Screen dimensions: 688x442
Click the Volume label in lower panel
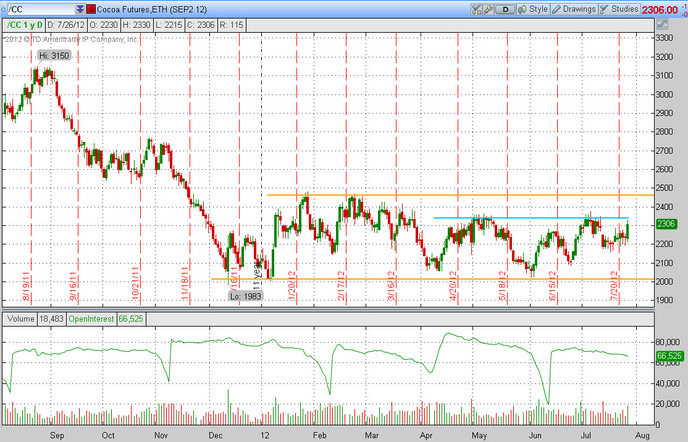(x=20, y=319)
